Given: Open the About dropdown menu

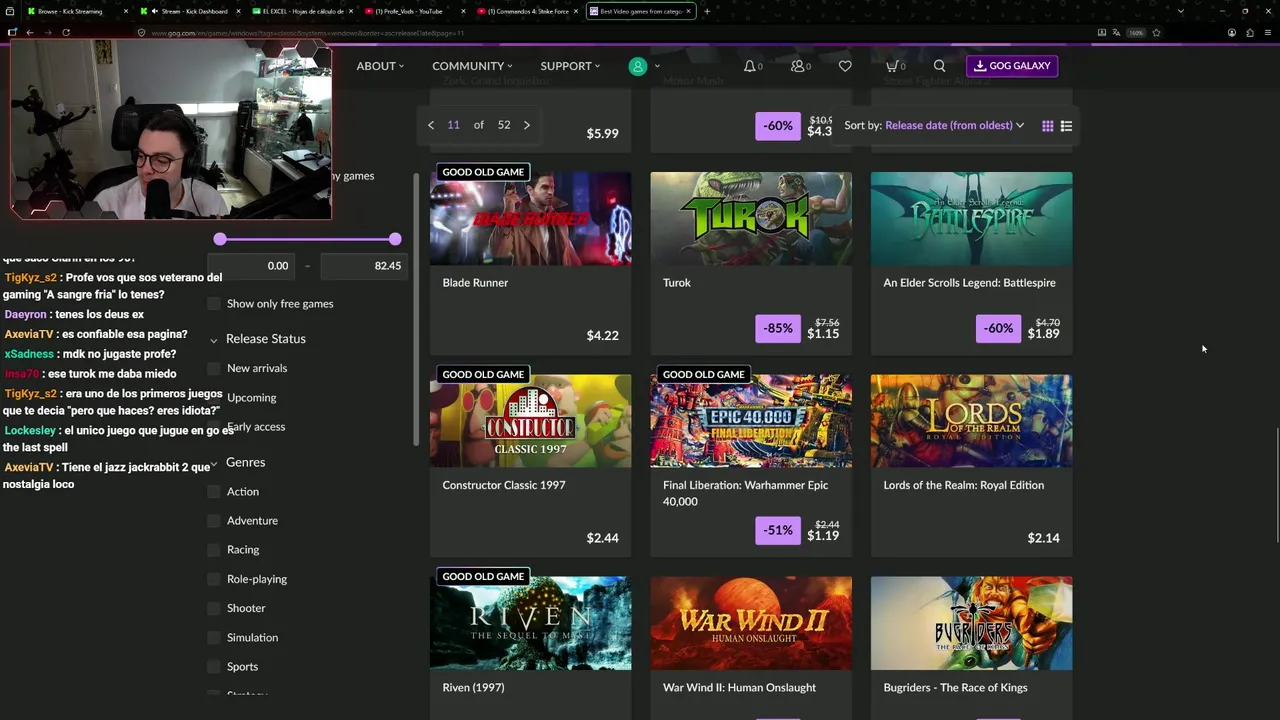Looking at the screenshot, I should [380, 66].
